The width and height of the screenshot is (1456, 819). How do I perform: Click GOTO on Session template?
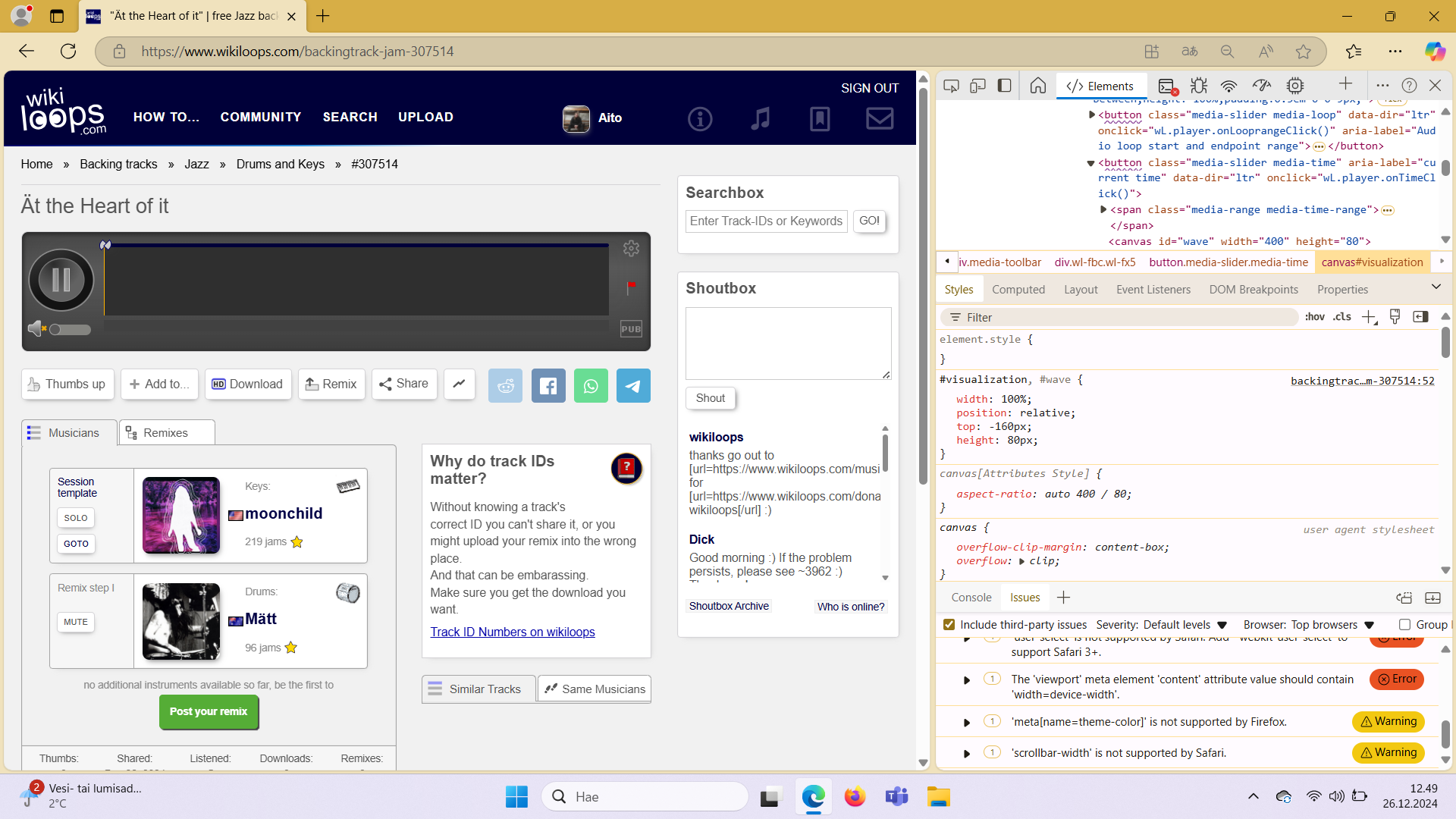tap(76, 544)
